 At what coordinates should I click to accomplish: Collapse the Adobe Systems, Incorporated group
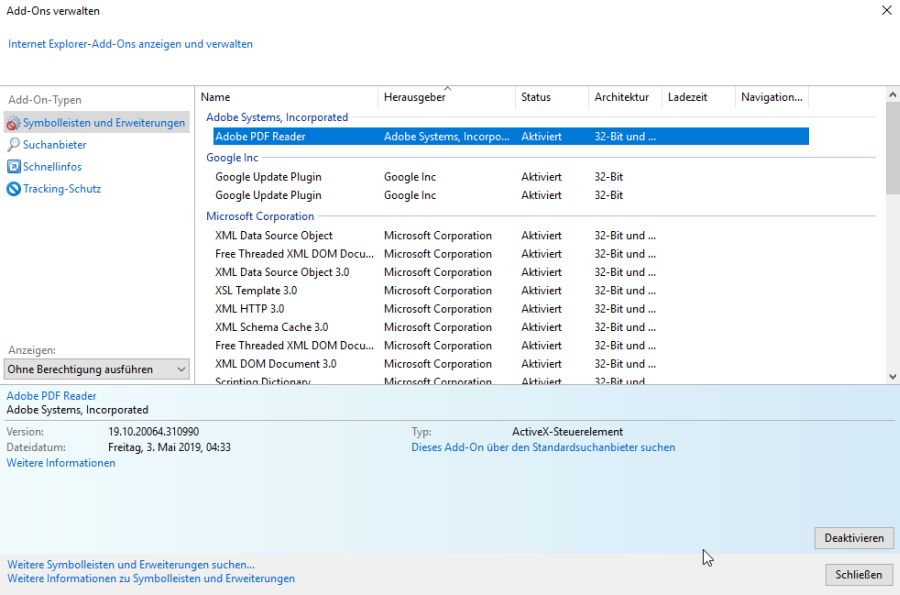click(x=277, y=117)
